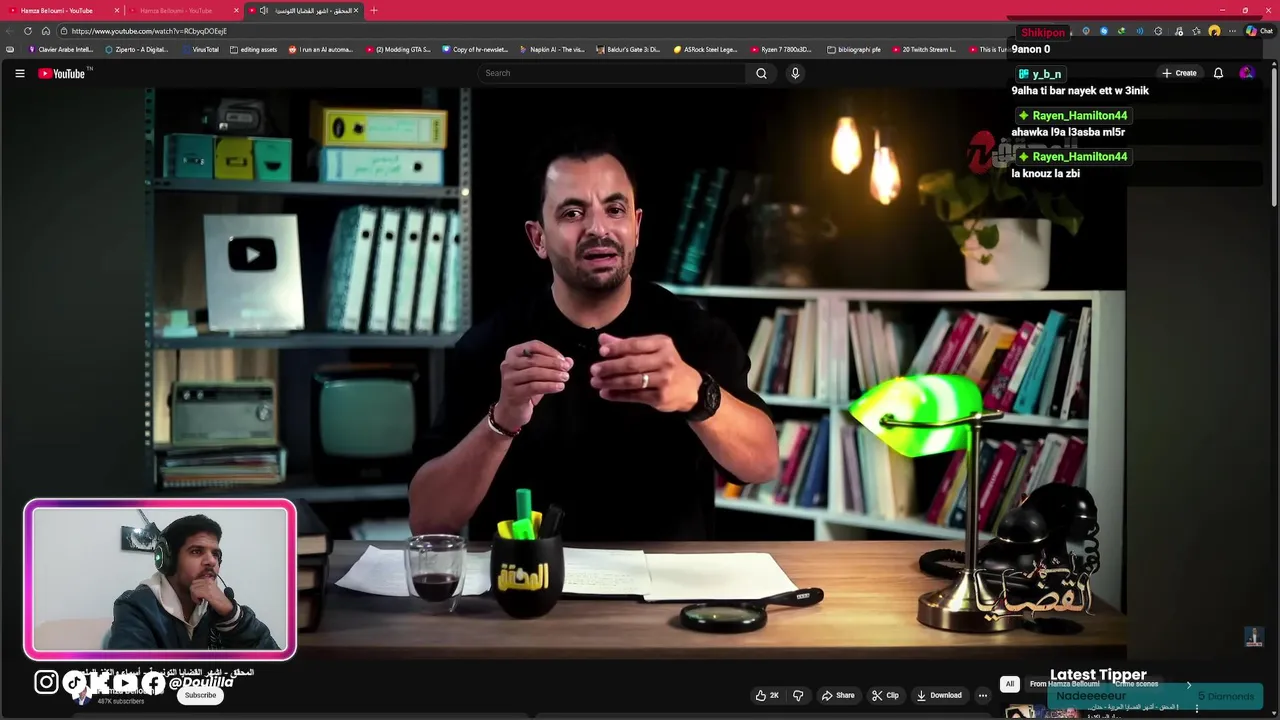
Task: Open 20 Twitch Stream bookmark
Action: pyautogui.click(x=924, y=49)
